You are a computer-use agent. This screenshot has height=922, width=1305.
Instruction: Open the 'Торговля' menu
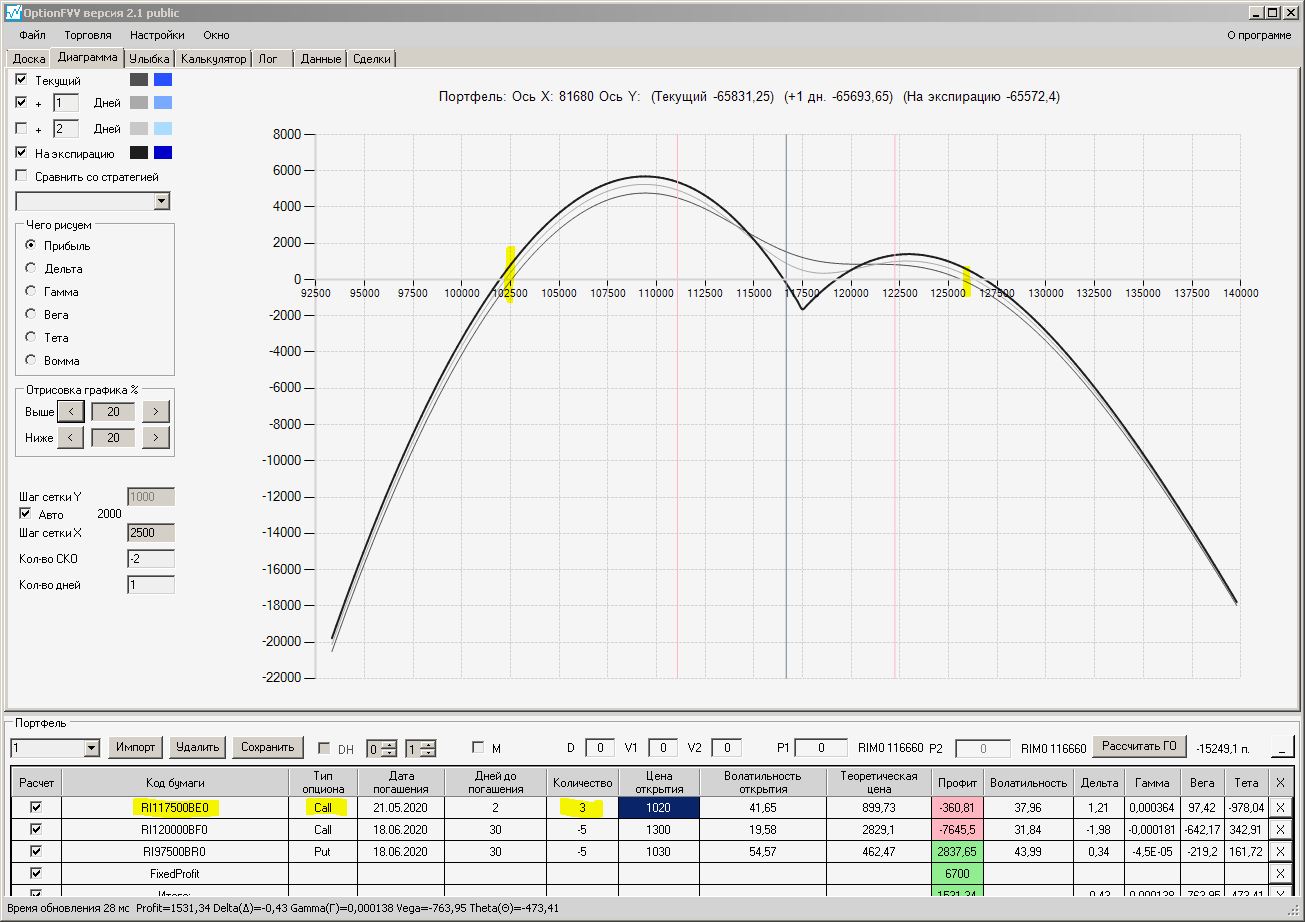(88, 35)
